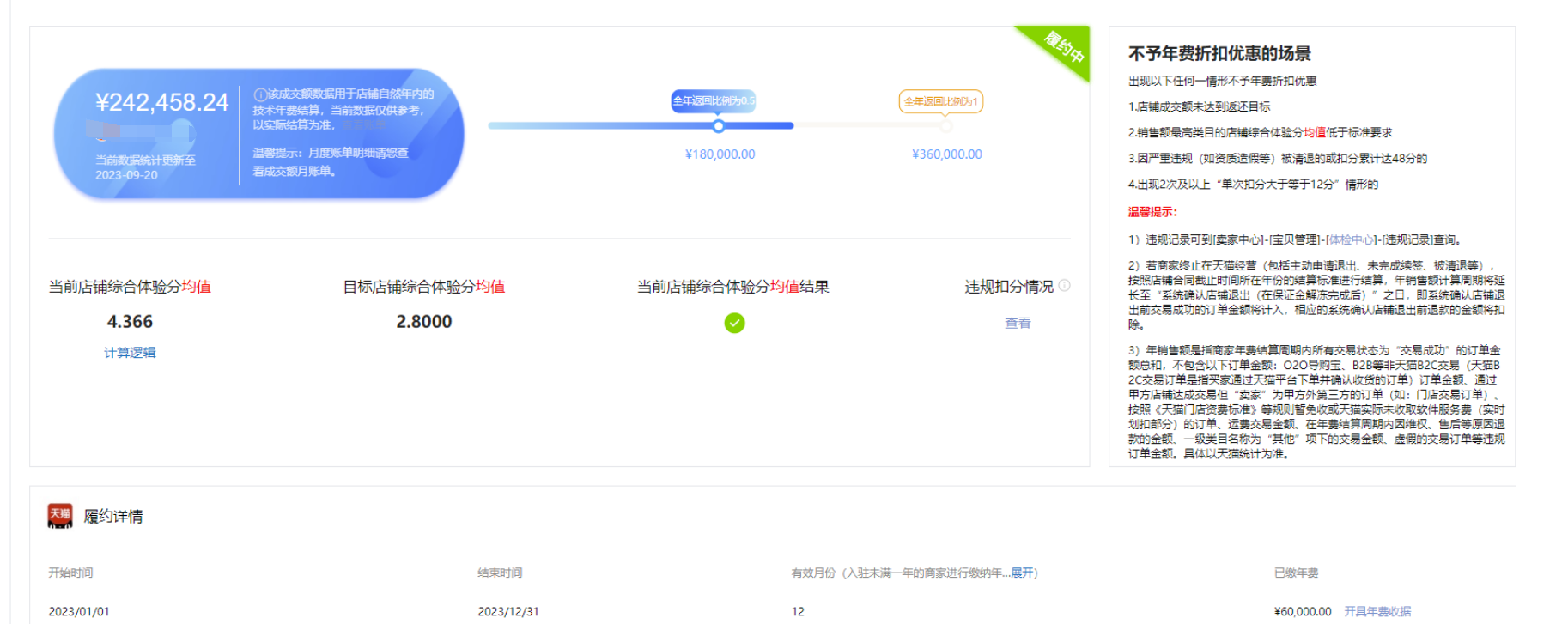Screen dimensions: 1568x624
Task: Click 查看 under 违规扣分情况
Action: click(x=1018, y=323)
